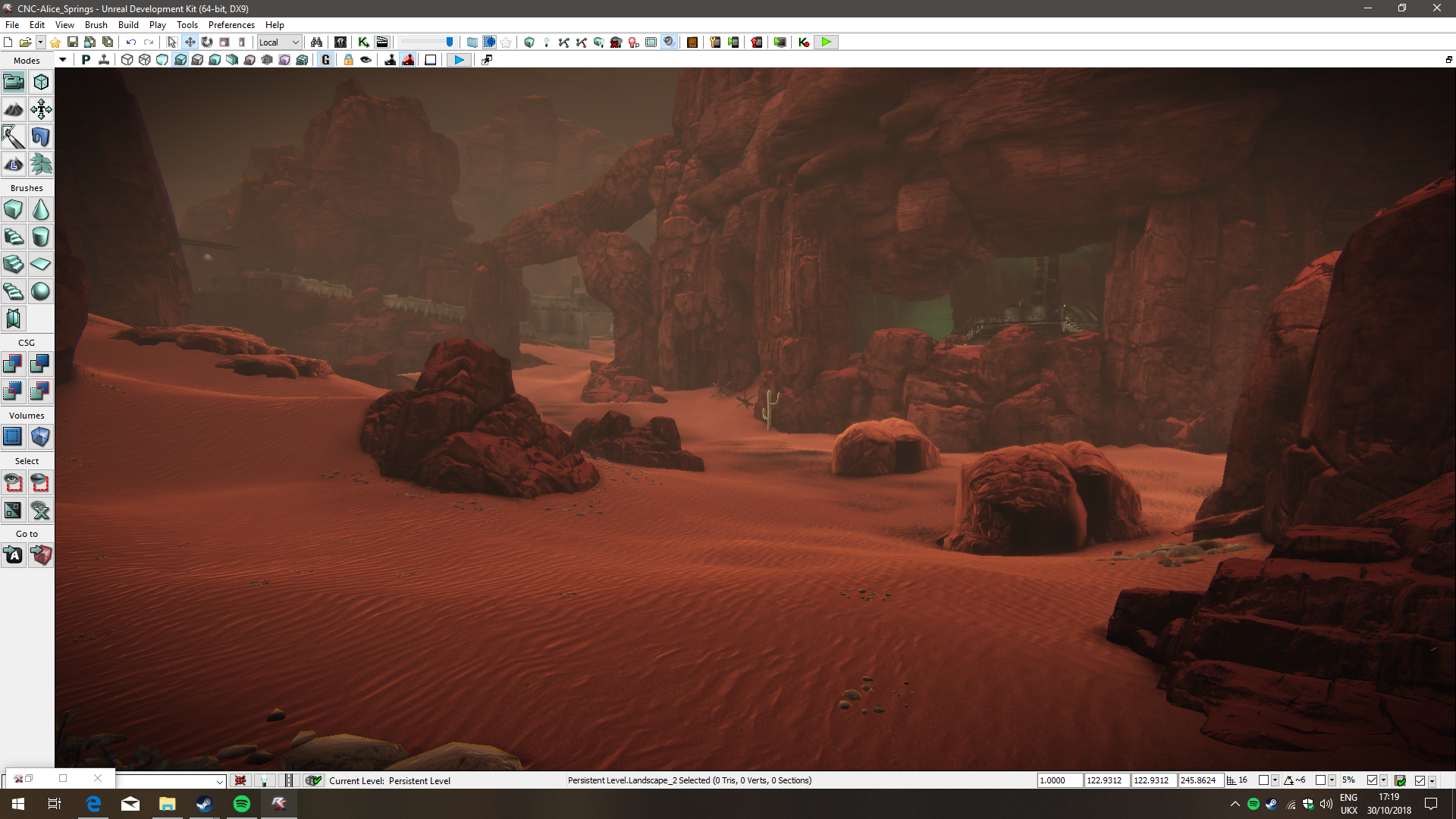1456x819 pixels.
Task: Expand recent files arrow beside Open
Action: (40, 42)
